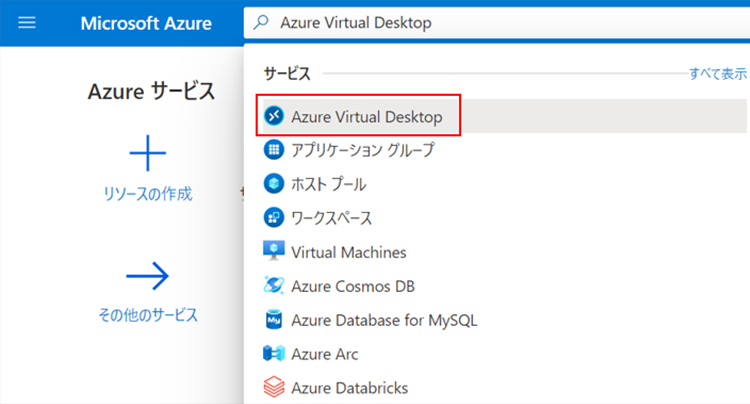
Task: Click the arrow icon for その他のサービス
Action: [147, 275]
